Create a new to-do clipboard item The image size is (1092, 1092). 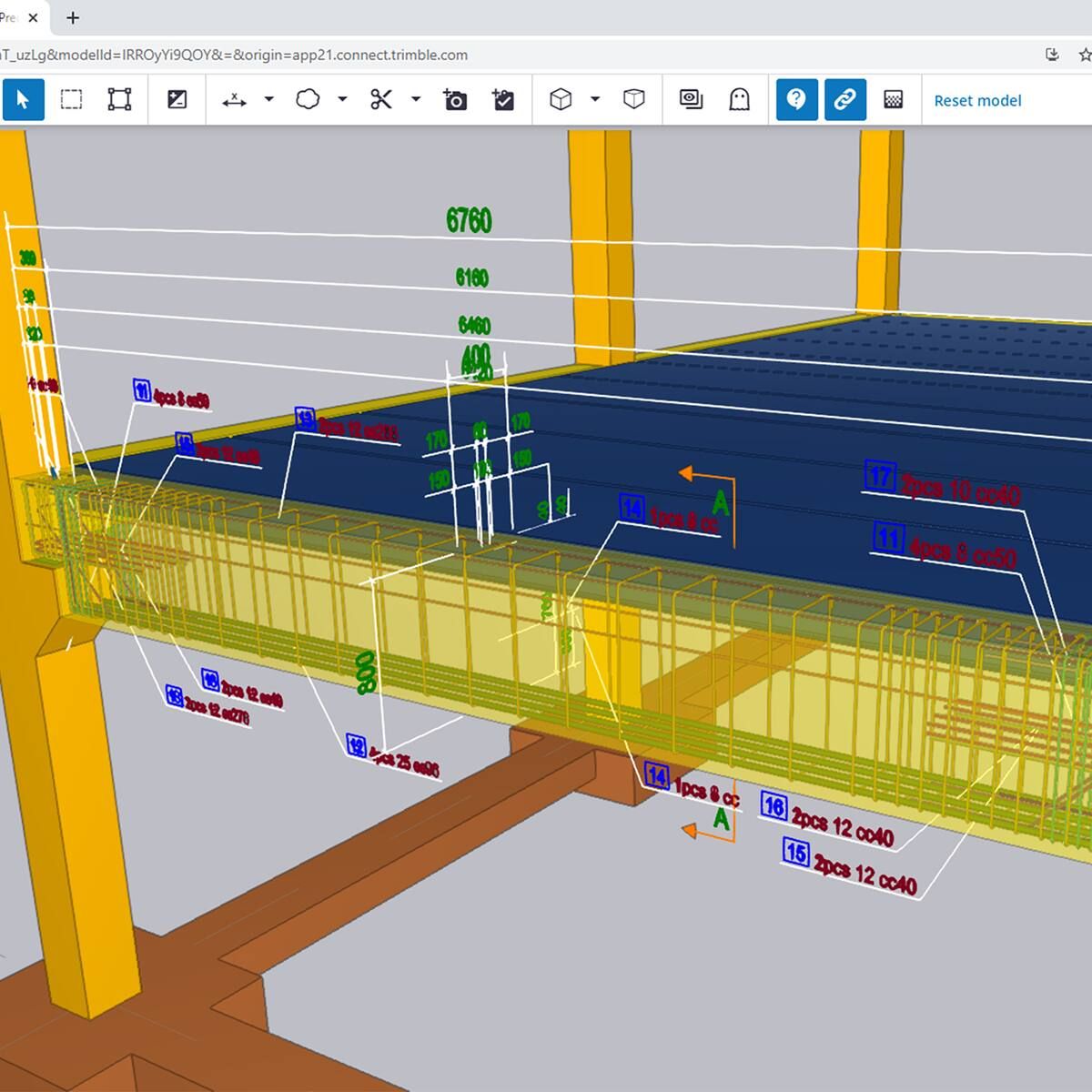[x=503, y=99]
